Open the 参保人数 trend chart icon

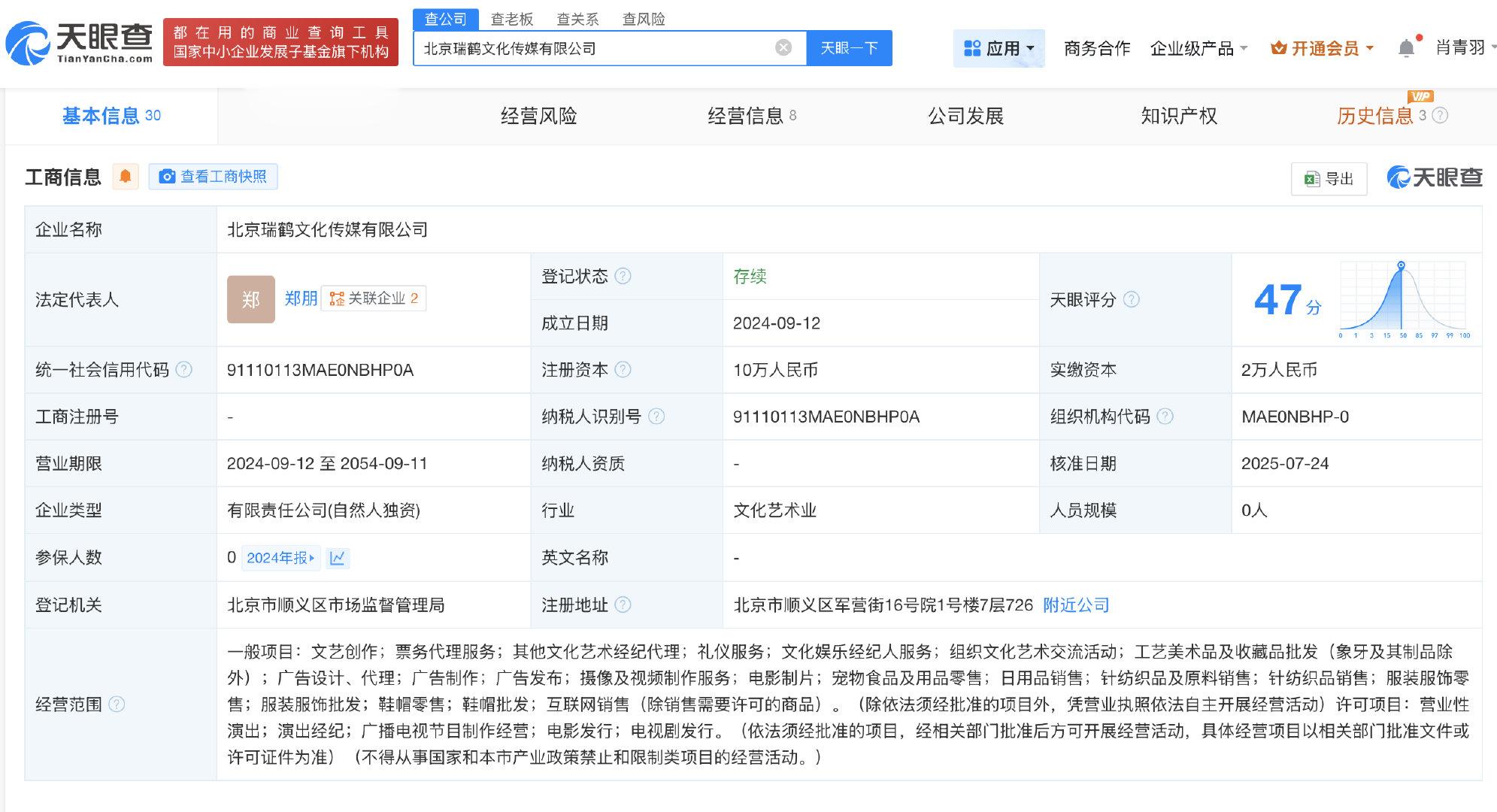[x=338, y=558]
